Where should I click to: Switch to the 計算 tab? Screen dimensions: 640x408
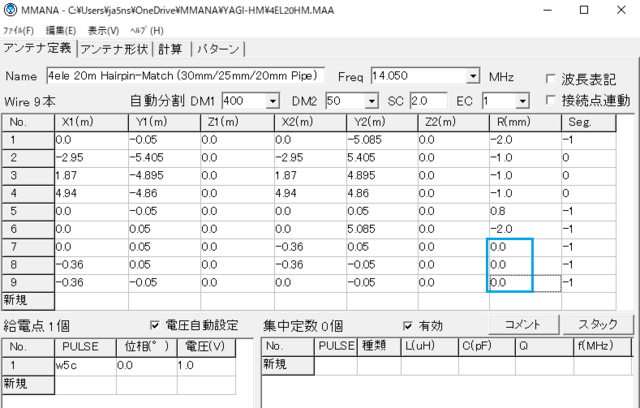(x=171, y=49)
